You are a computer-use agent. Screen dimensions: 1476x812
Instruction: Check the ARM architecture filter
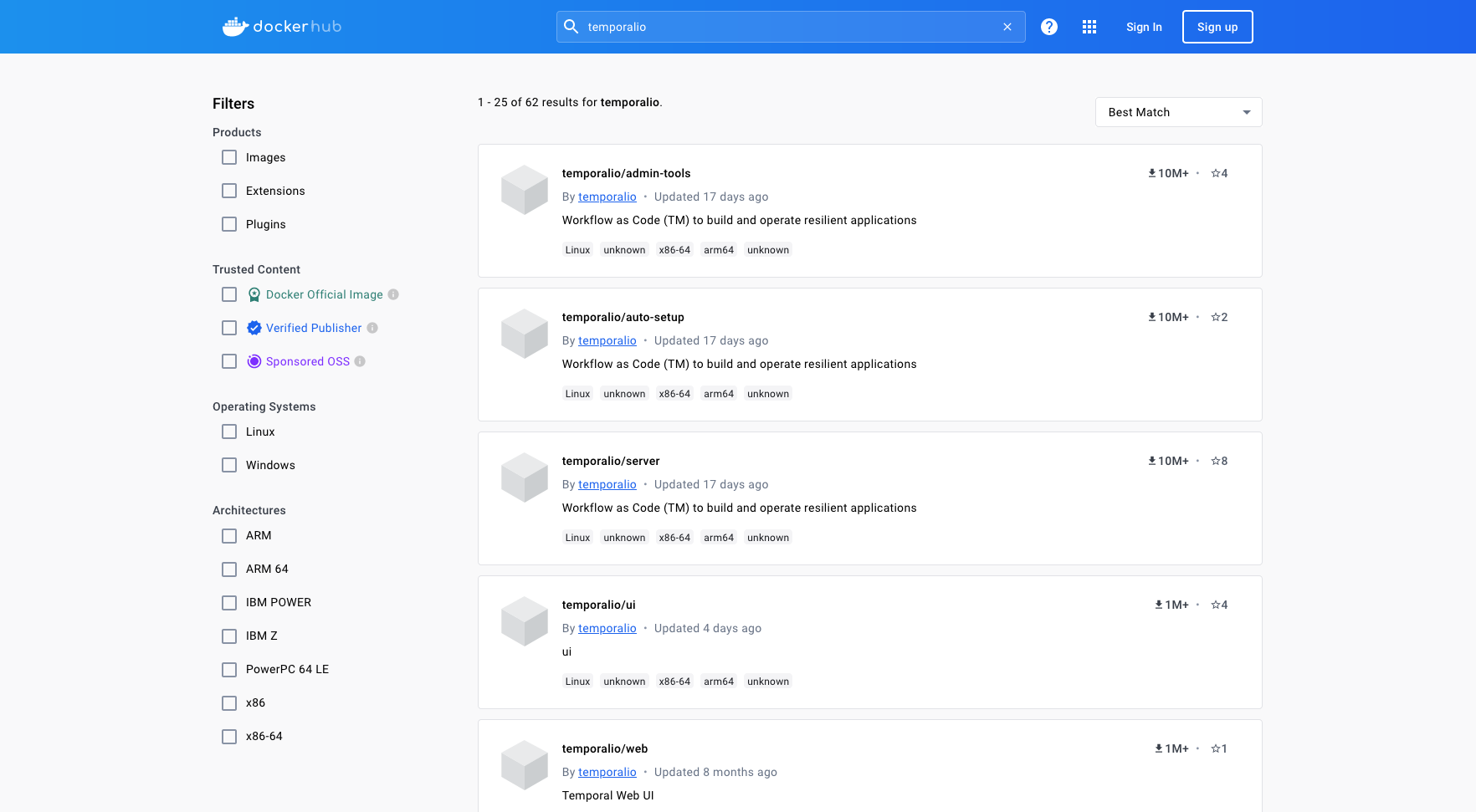click(229, 535)
